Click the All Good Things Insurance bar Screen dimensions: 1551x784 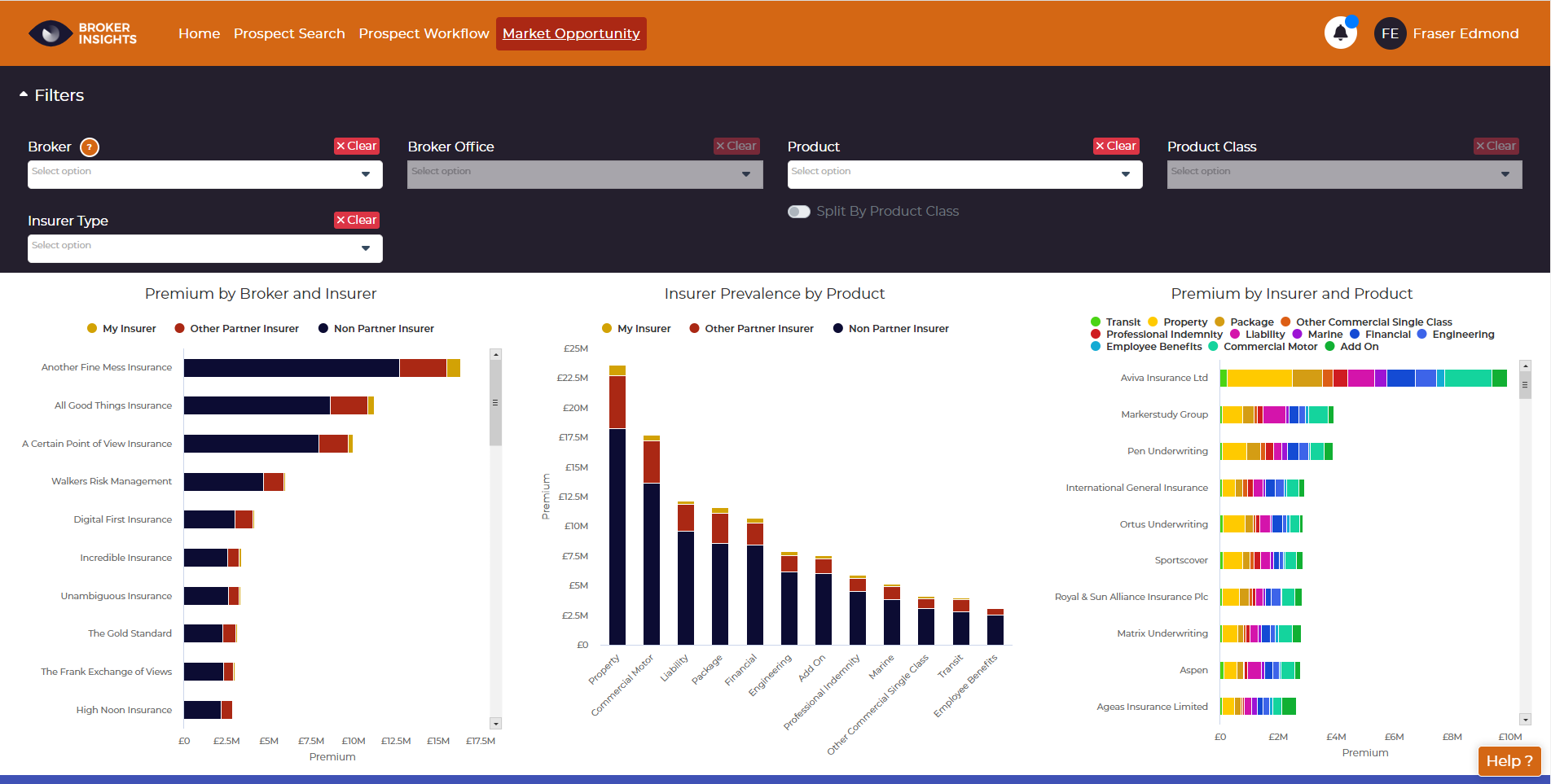click(x=279, y=405)
